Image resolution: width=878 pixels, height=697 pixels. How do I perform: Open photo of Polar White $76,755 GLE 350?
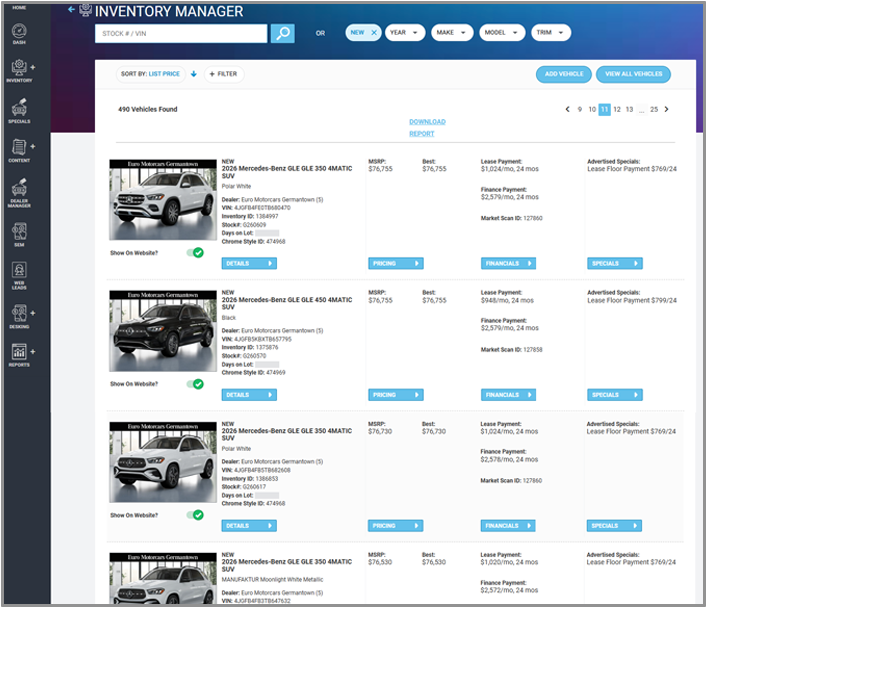pos(163,200)
